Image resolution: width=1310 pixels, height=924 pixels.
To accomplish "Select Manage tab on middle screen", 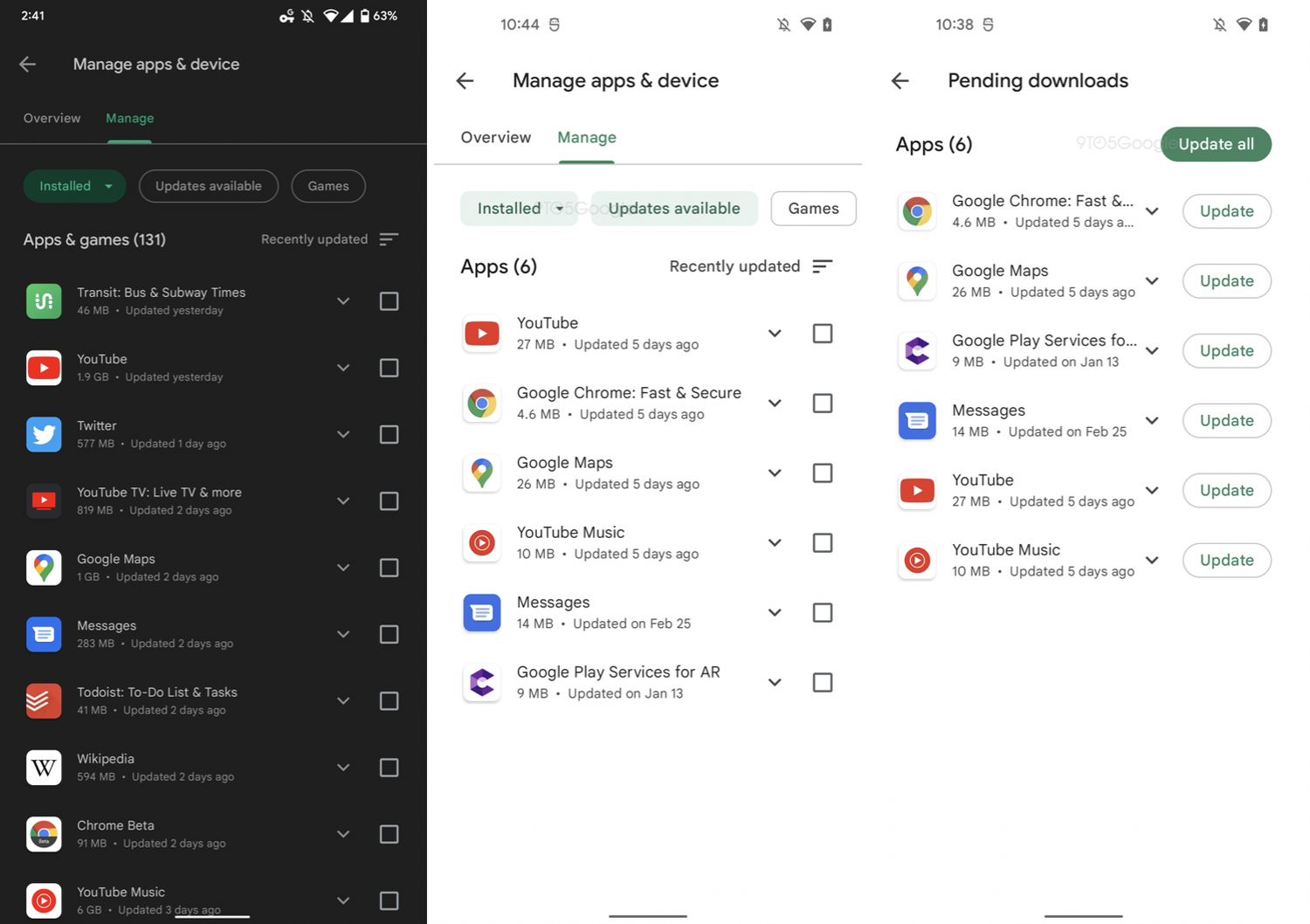I will [587, 138].
